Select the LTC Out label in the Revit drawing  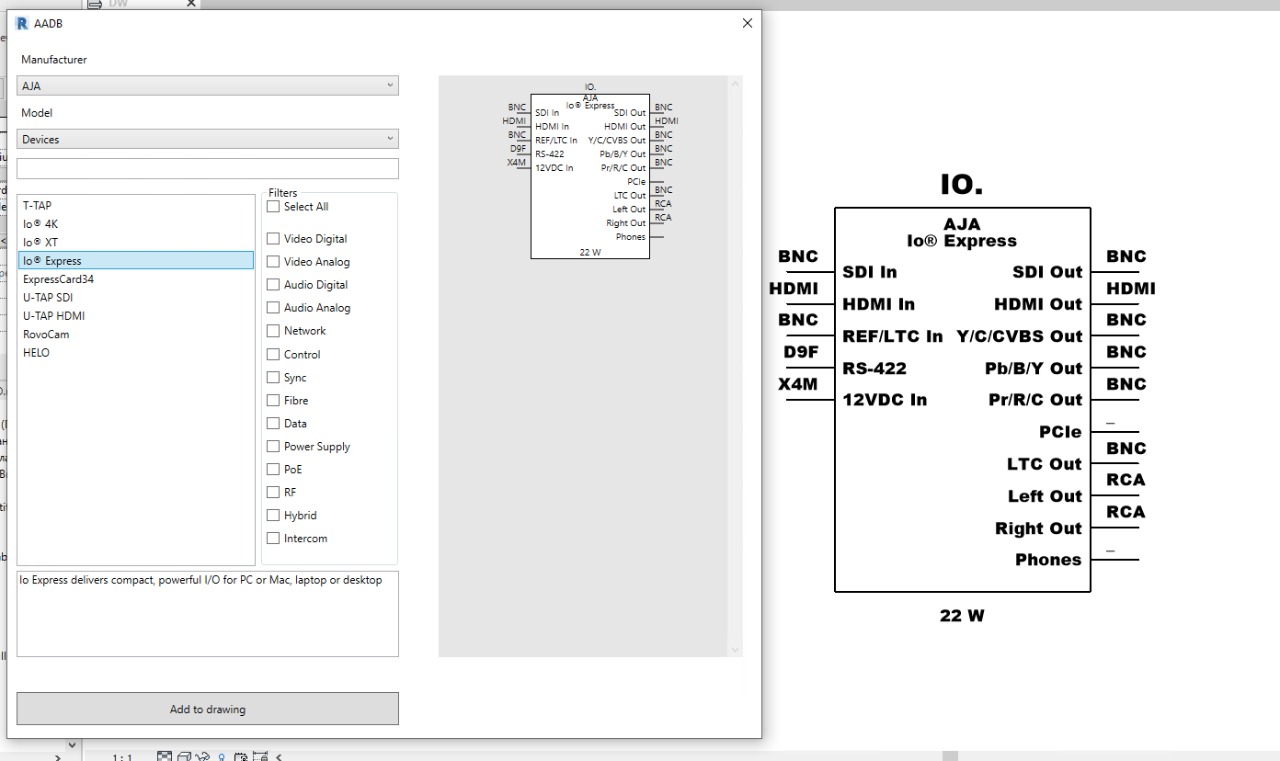click(x=1045, y=464)
